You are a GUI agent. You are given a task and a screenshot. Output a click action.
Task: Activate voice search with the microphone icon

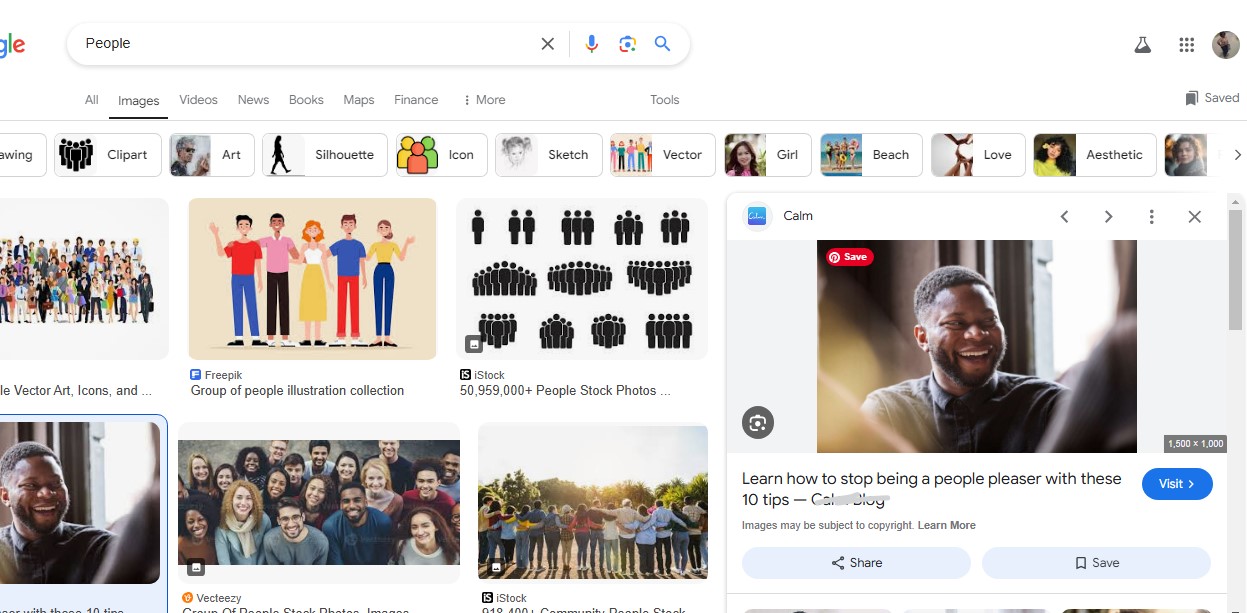point(591,43)
